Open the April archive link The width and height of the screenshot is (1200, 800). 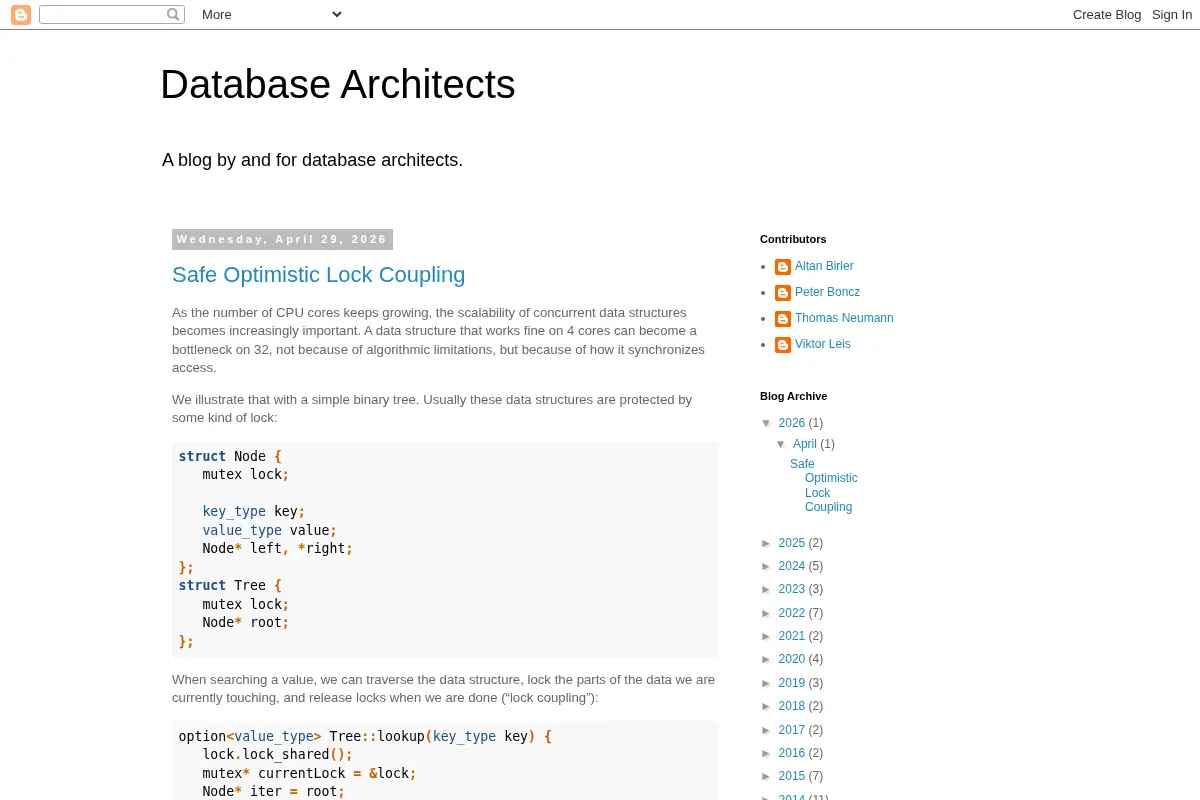click(805, 444)
